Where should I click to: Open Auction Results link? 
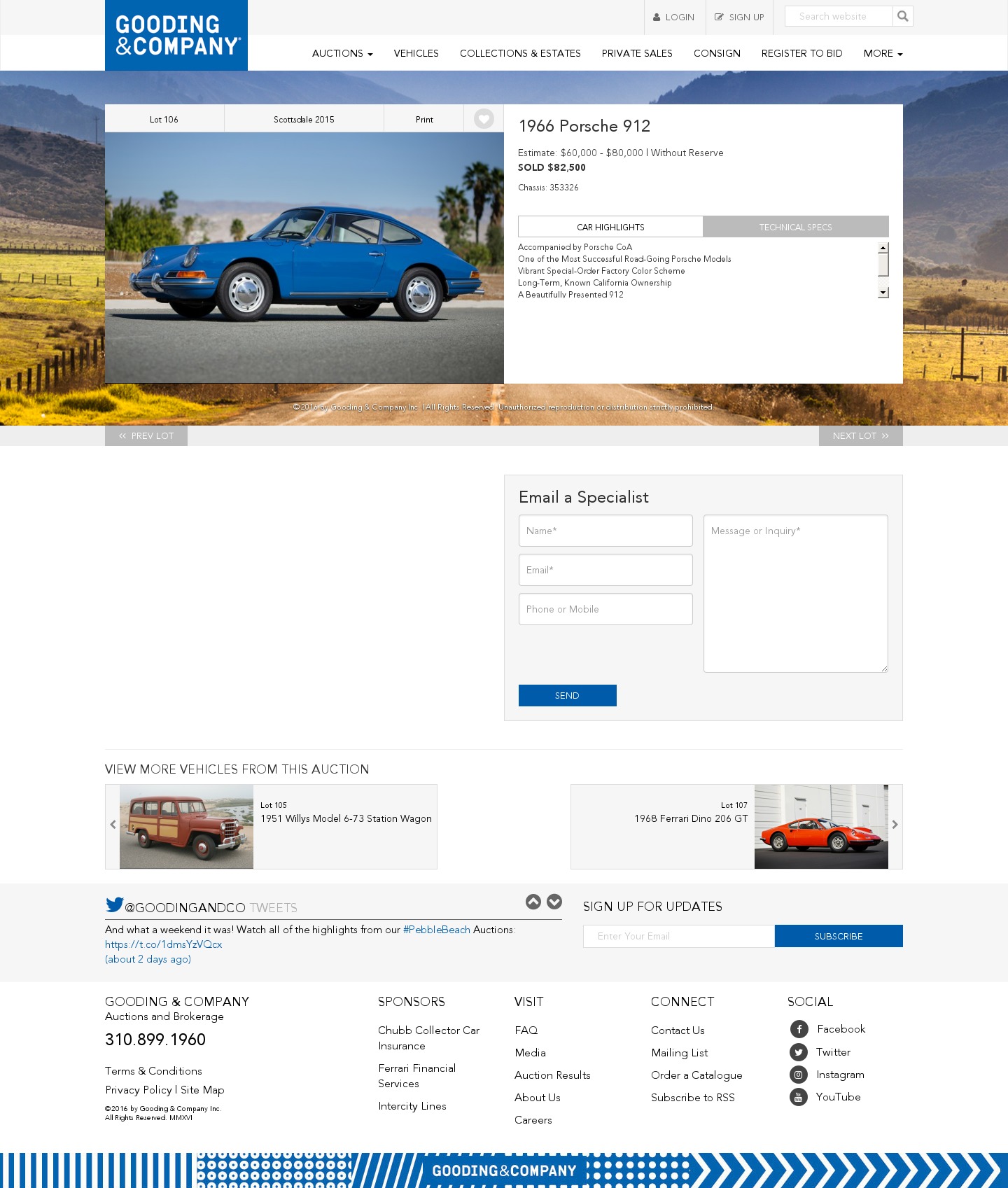552,1075
